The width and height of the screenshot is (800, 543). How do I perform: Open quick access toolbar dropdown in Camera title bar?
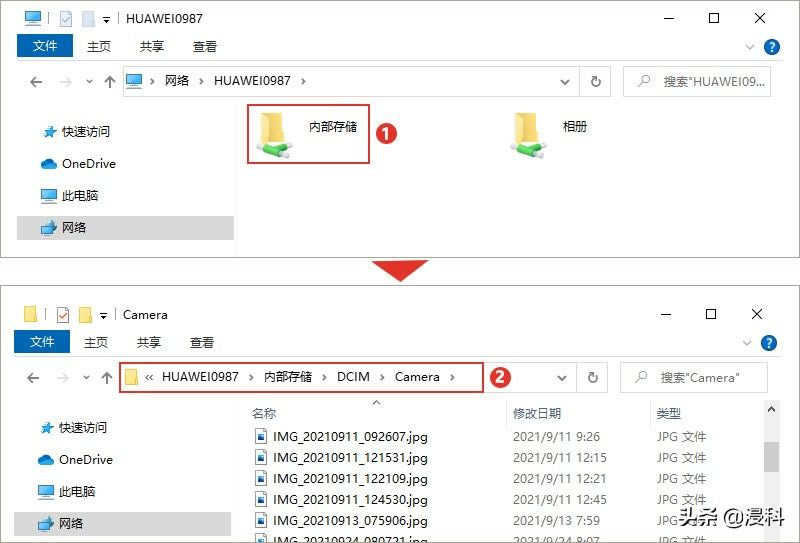(x=103, y=316)
